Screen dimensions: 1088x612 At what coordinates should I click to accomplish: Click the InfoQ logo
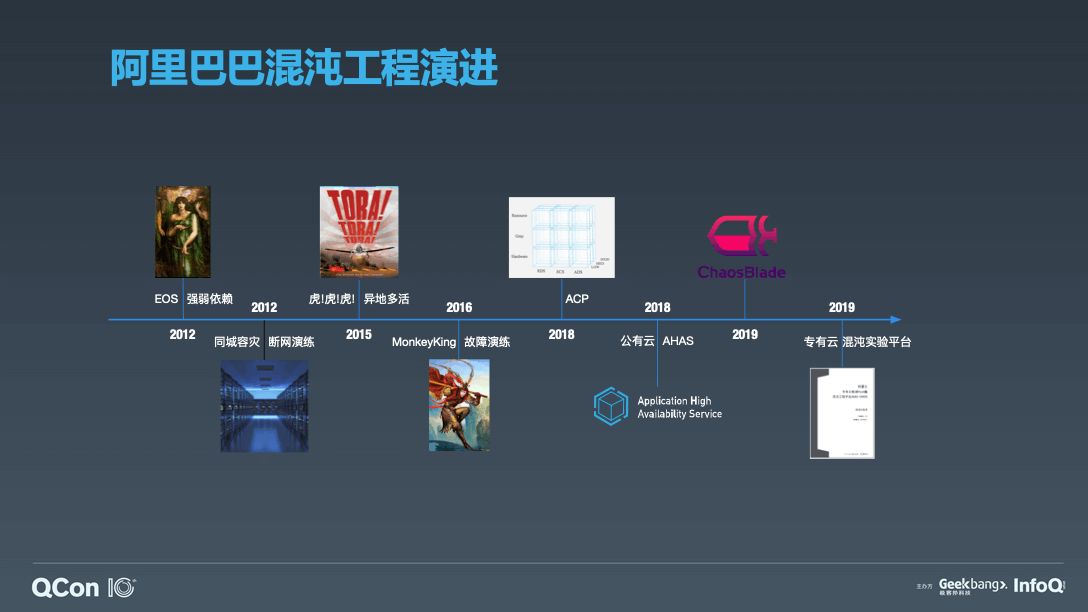[1039, 586]
